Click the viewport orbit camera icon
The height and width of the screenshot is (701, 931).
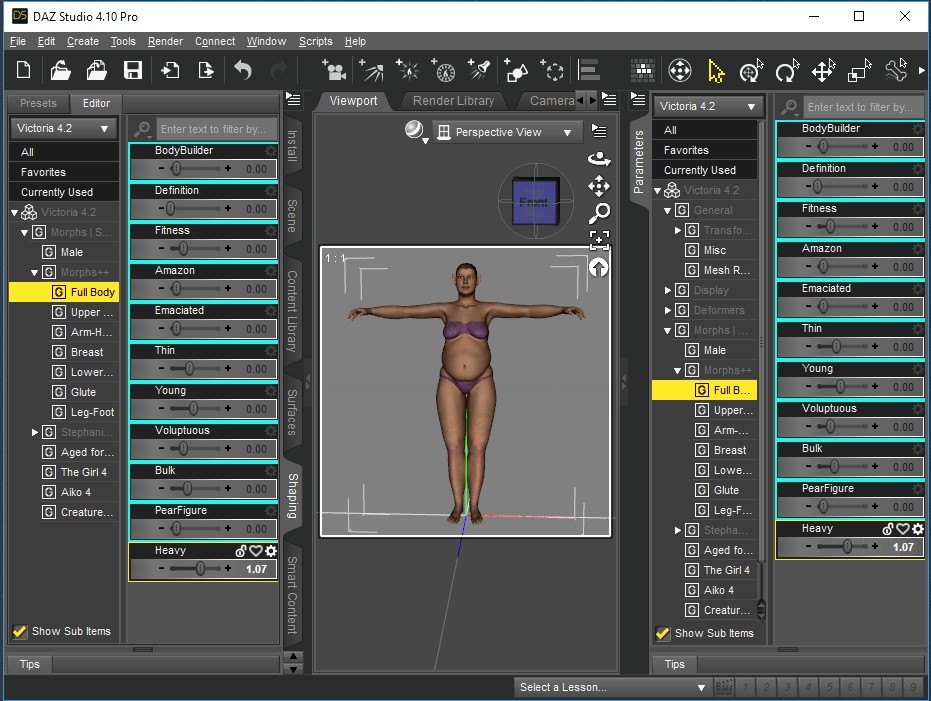click(x=599, y=159)
